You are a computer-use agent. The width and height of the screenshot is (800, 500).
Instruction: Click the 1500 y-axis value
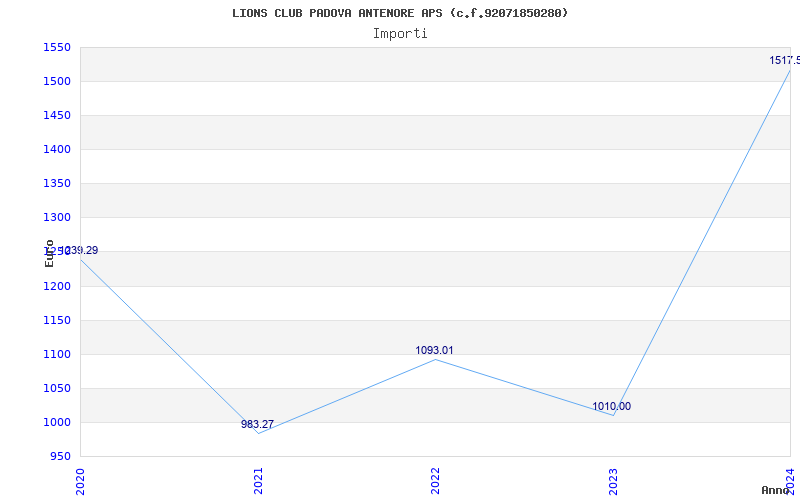tap(57, 82)
